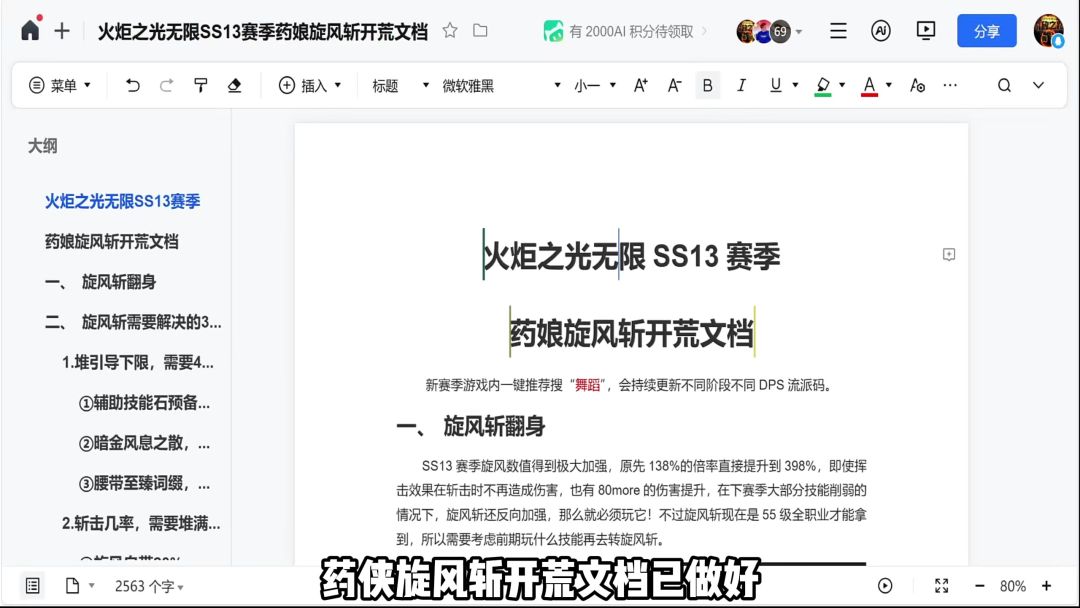Screen dimensions: 1080x608
Task: Click the format painter icon
Action: click(x=200, y=85)
